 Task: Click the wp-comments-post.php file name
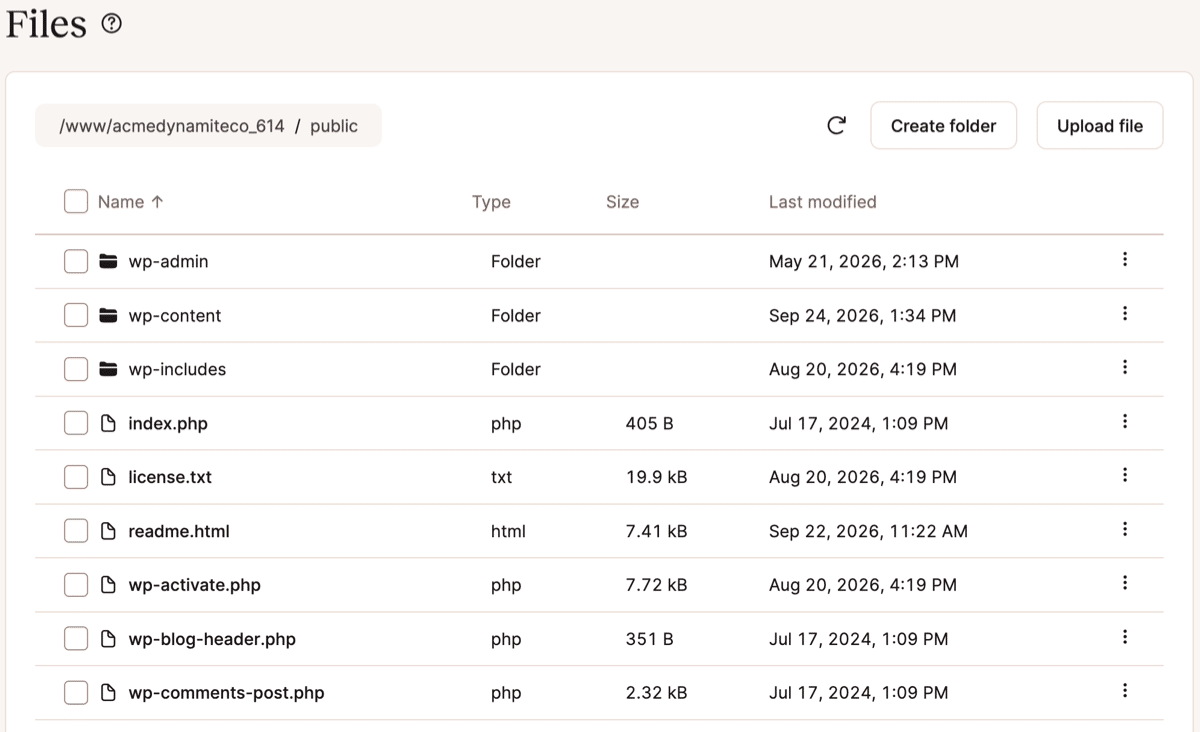click(x=226, y=693)
